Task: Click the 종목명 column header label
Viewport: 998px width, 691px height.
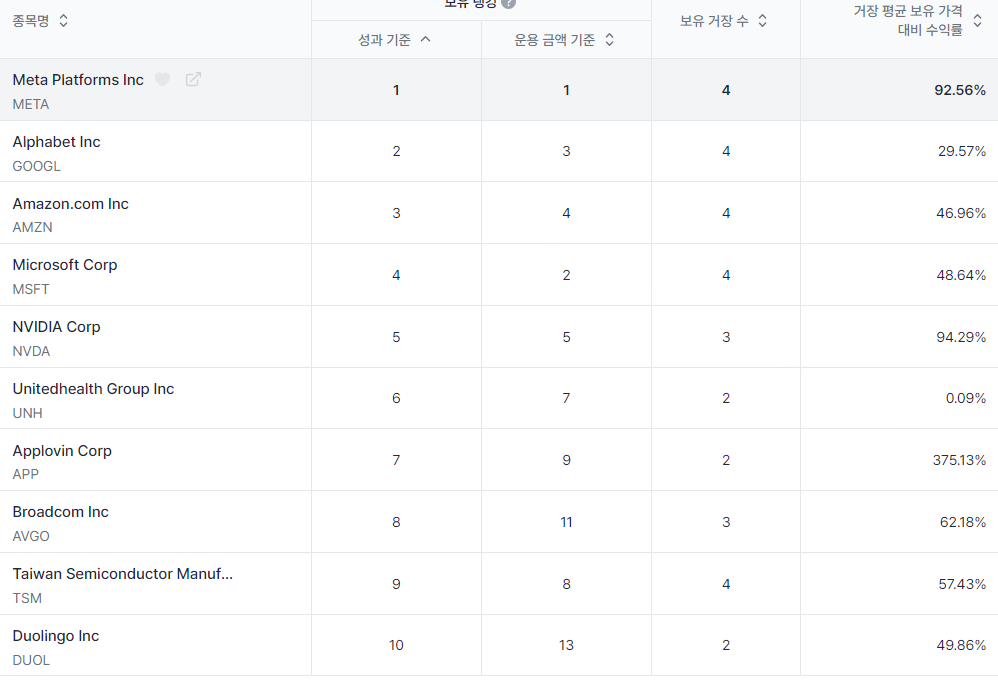Action: point(31,21)
